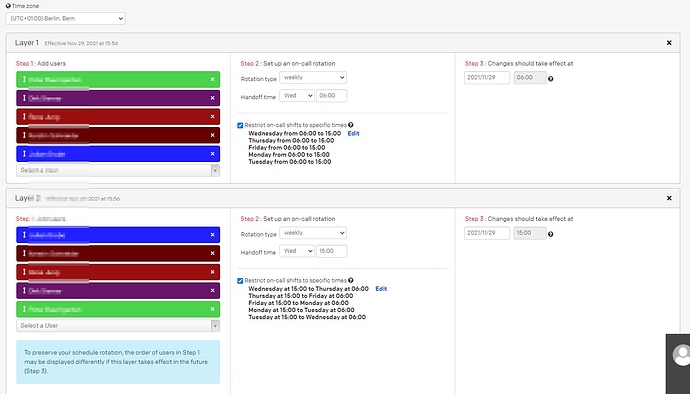The image size is (690, 394).
Task: Edit Layer 1 shift restrictions
Action: coord(353,133)
